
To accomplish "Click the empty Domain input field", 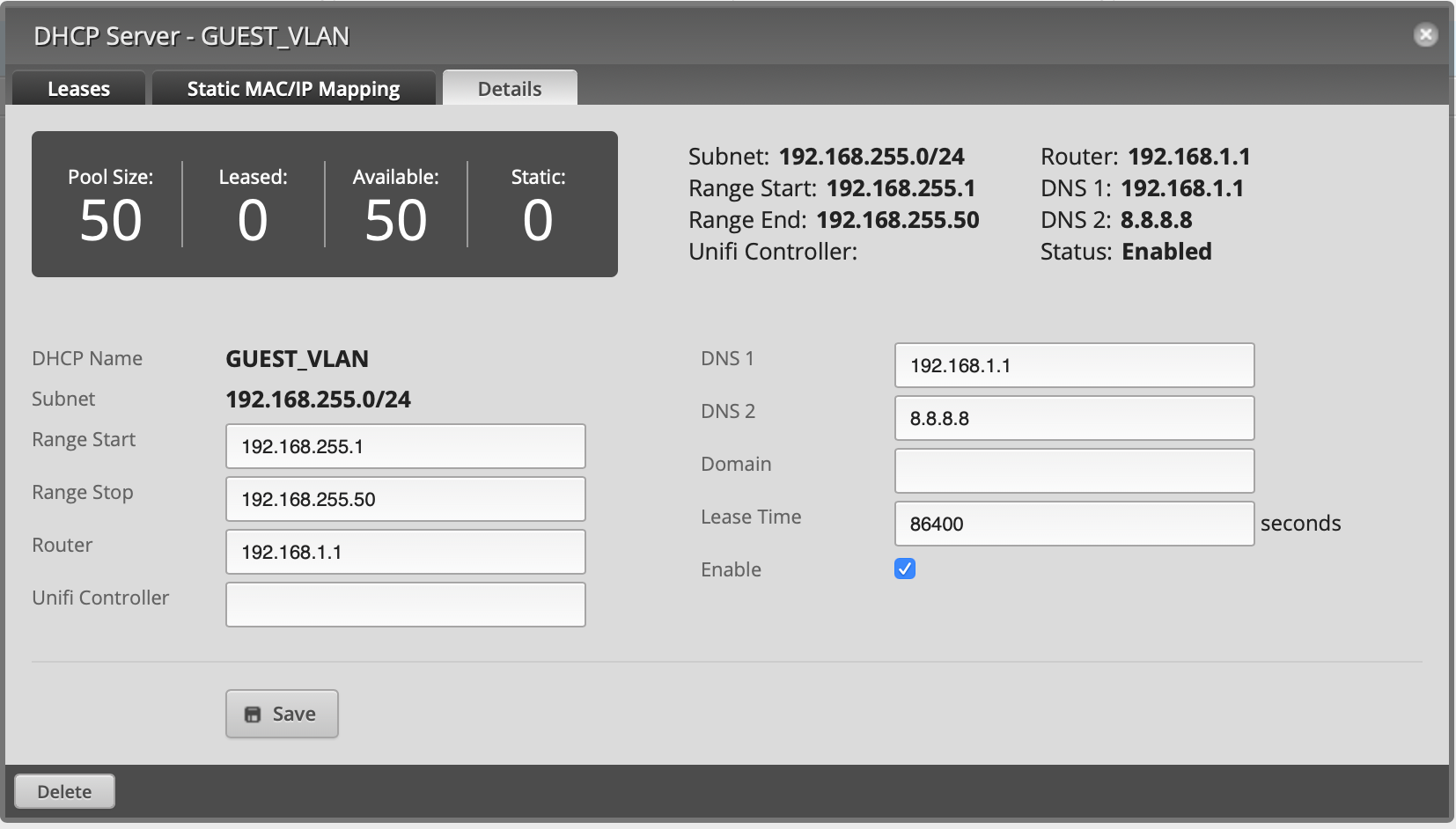I will click(x=1074, y=471).
